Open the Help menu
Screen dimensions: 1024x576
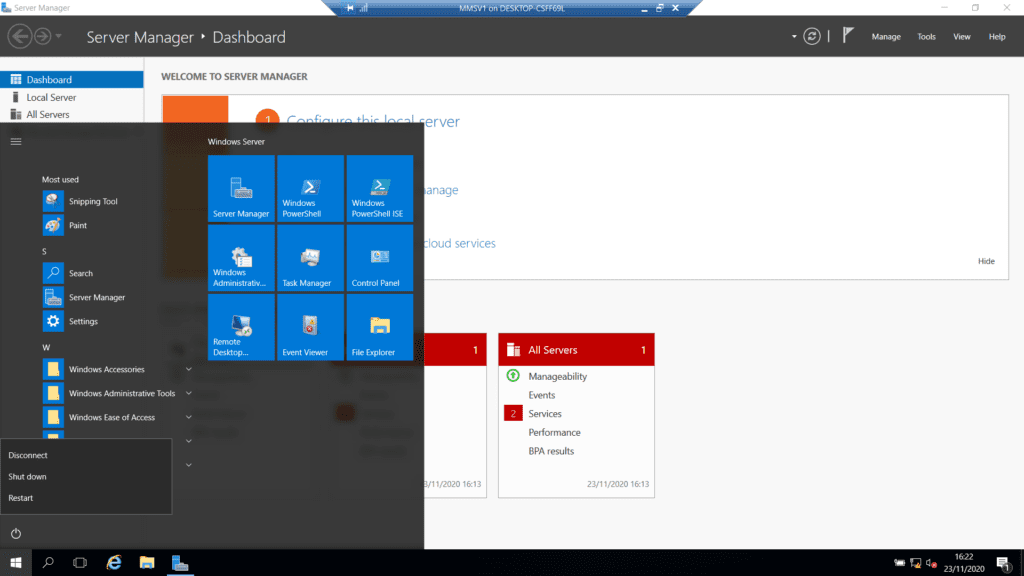coord(997,37)
